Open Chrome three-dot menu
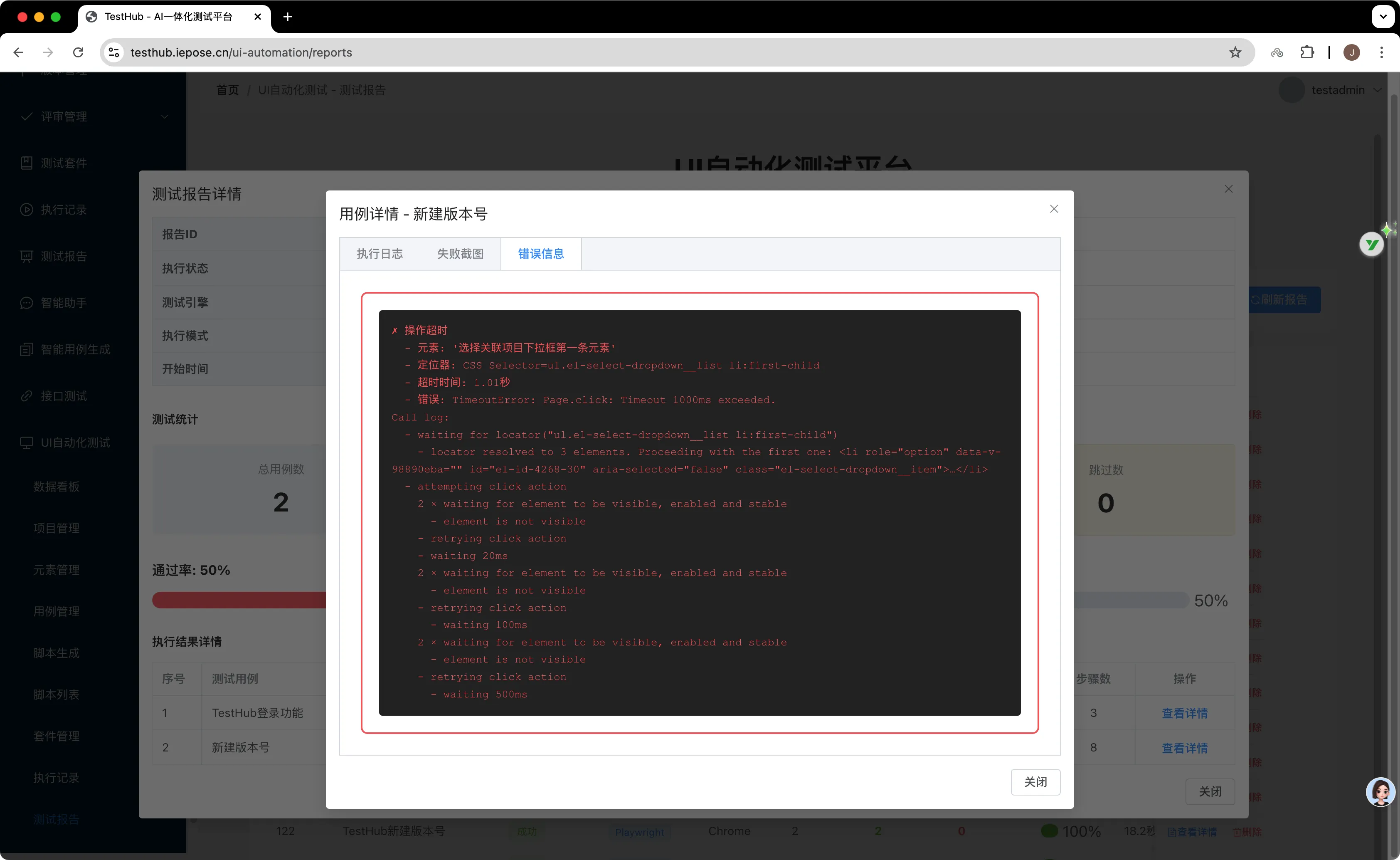The image size is (1400, 860). pos(1381,52)
